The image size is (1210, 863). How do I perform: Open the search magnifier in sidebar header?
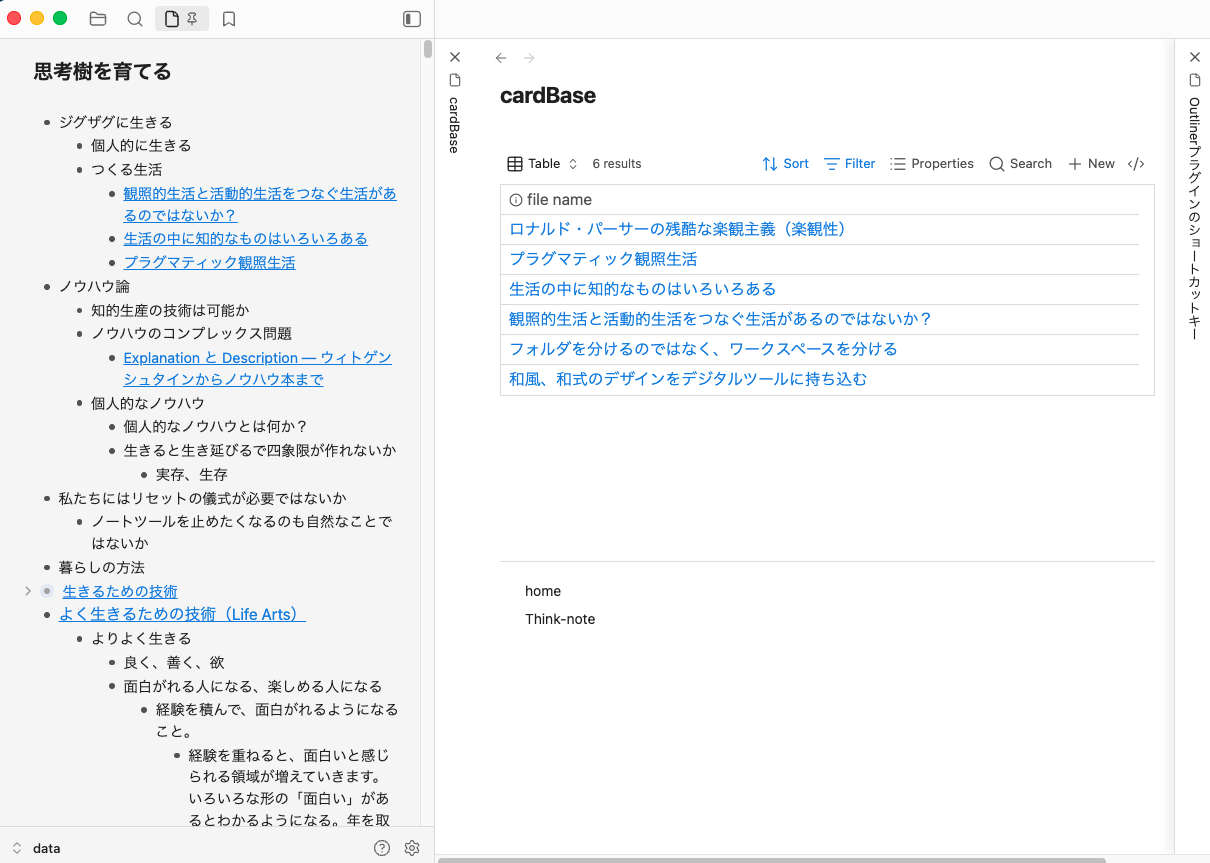click(x=135, y=19)
